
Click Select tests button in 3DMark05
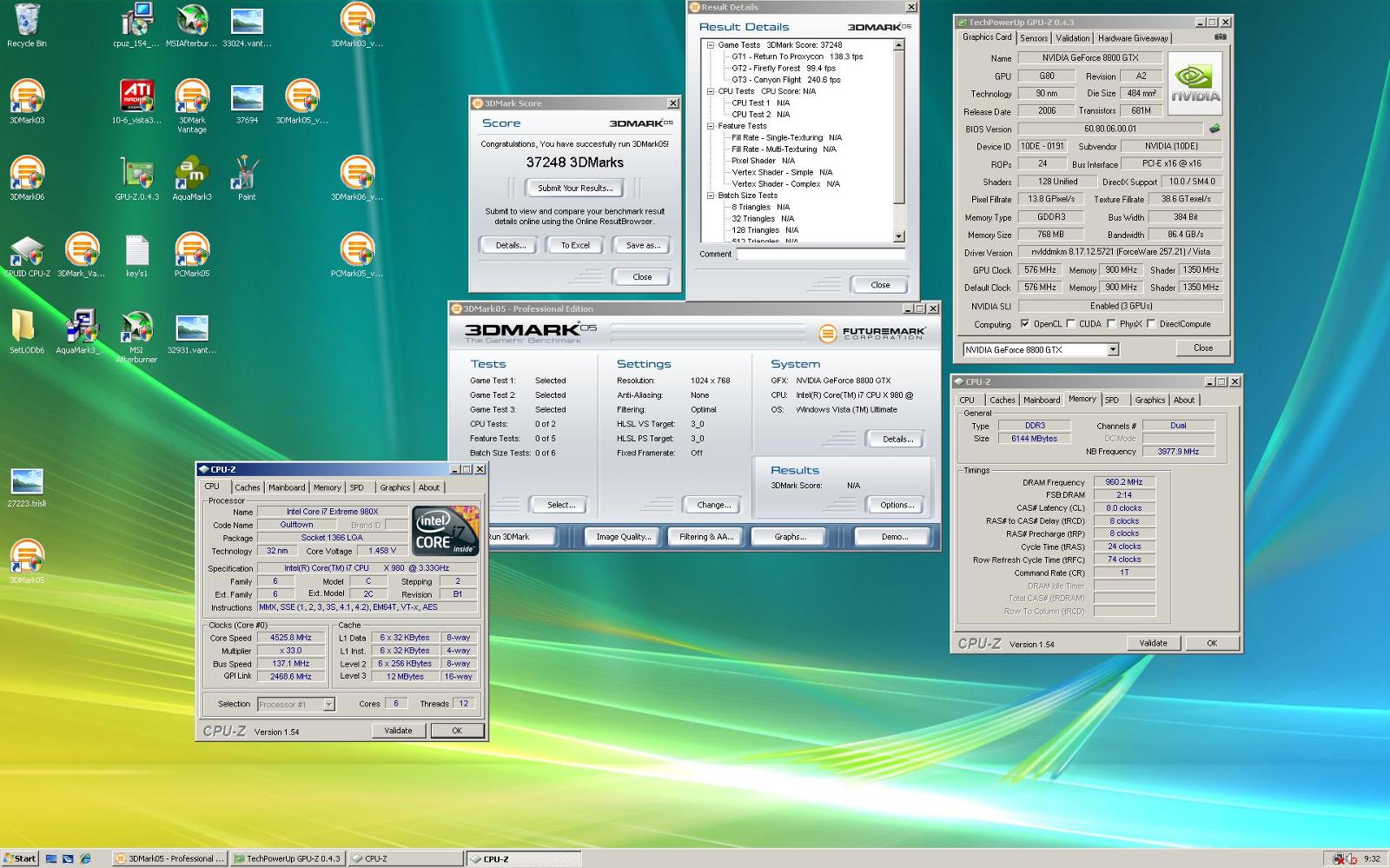tap(560, 505)
